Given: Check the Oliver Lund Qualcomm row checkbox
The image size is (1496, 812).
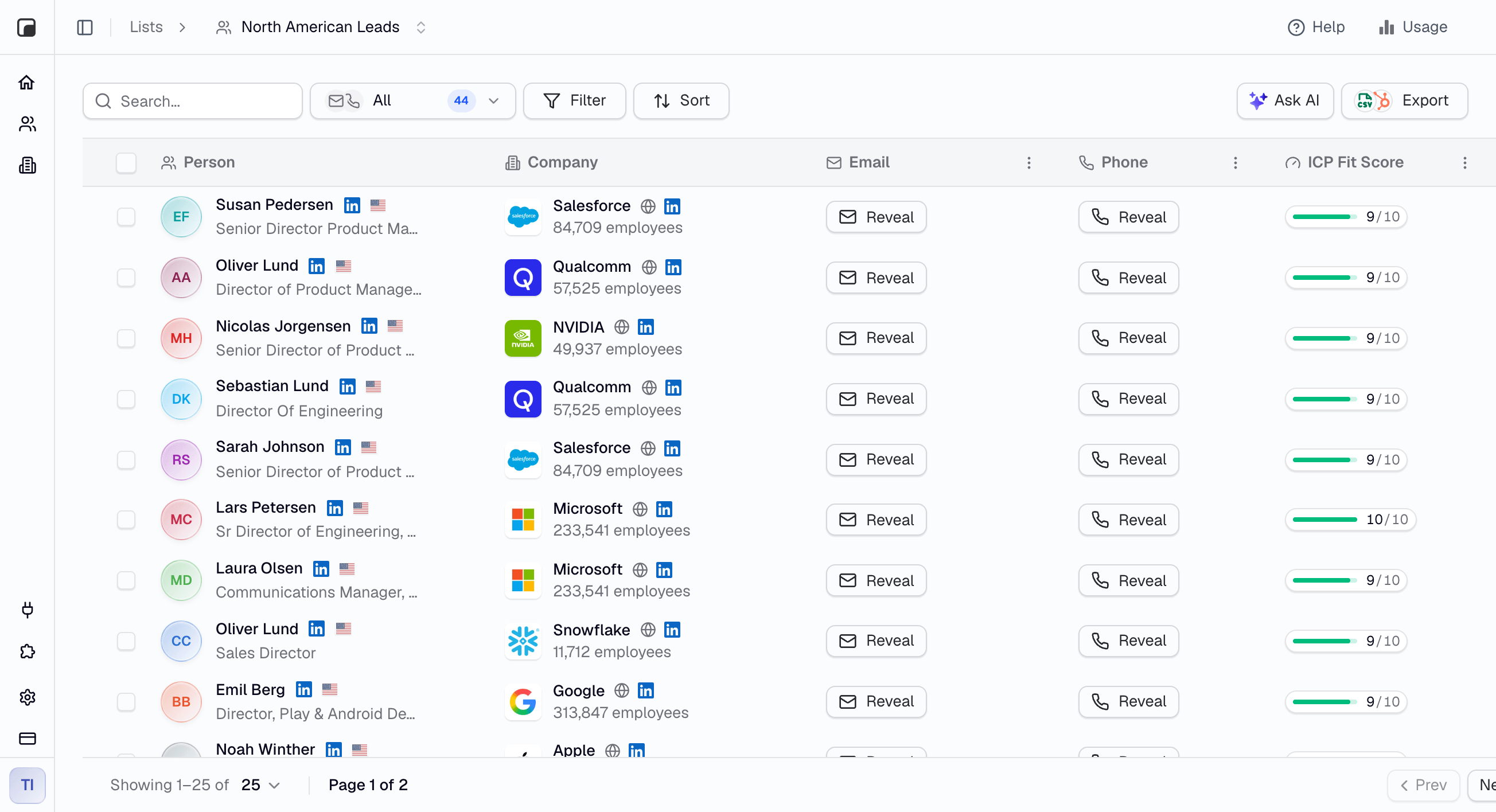Looking at the screenshot, I should coord(126,278).
